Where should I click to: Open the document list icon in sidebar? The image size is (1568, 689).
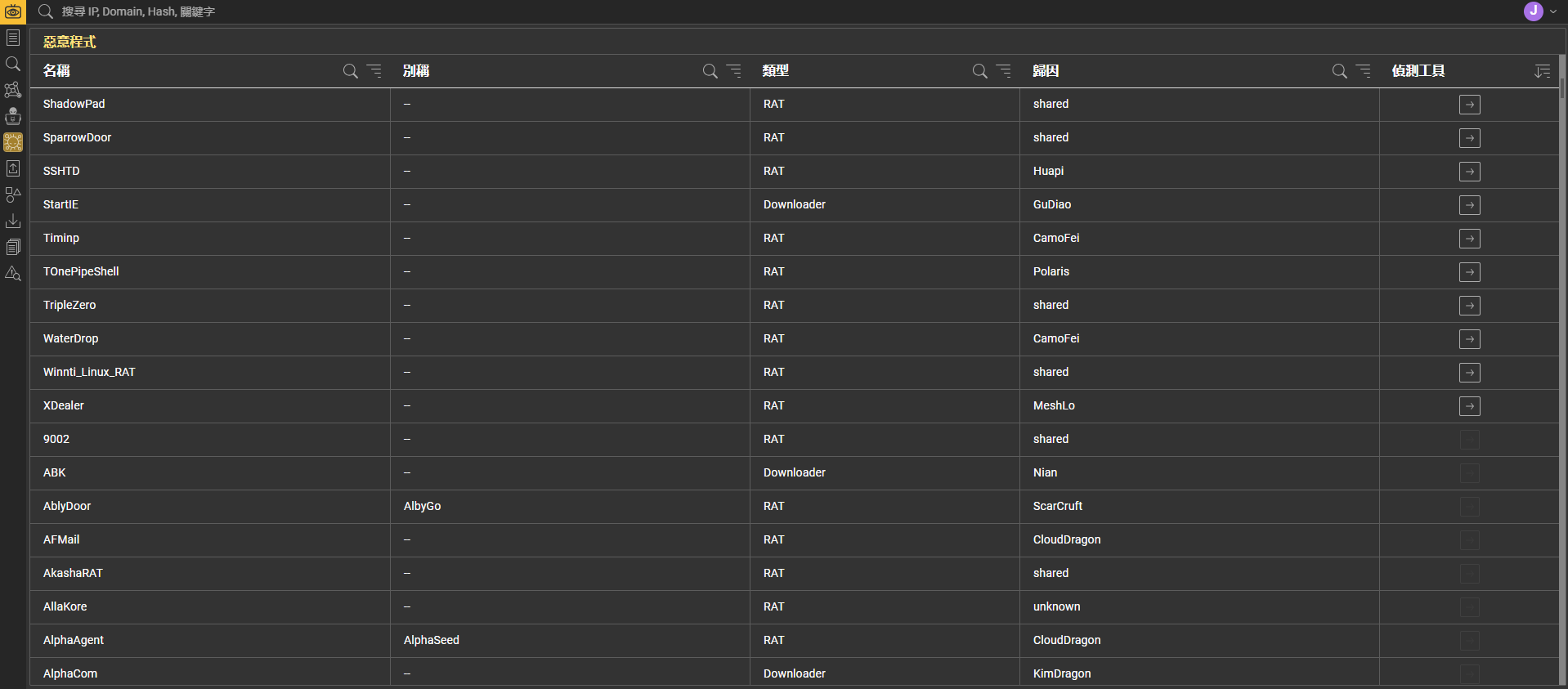pos(13,38)
